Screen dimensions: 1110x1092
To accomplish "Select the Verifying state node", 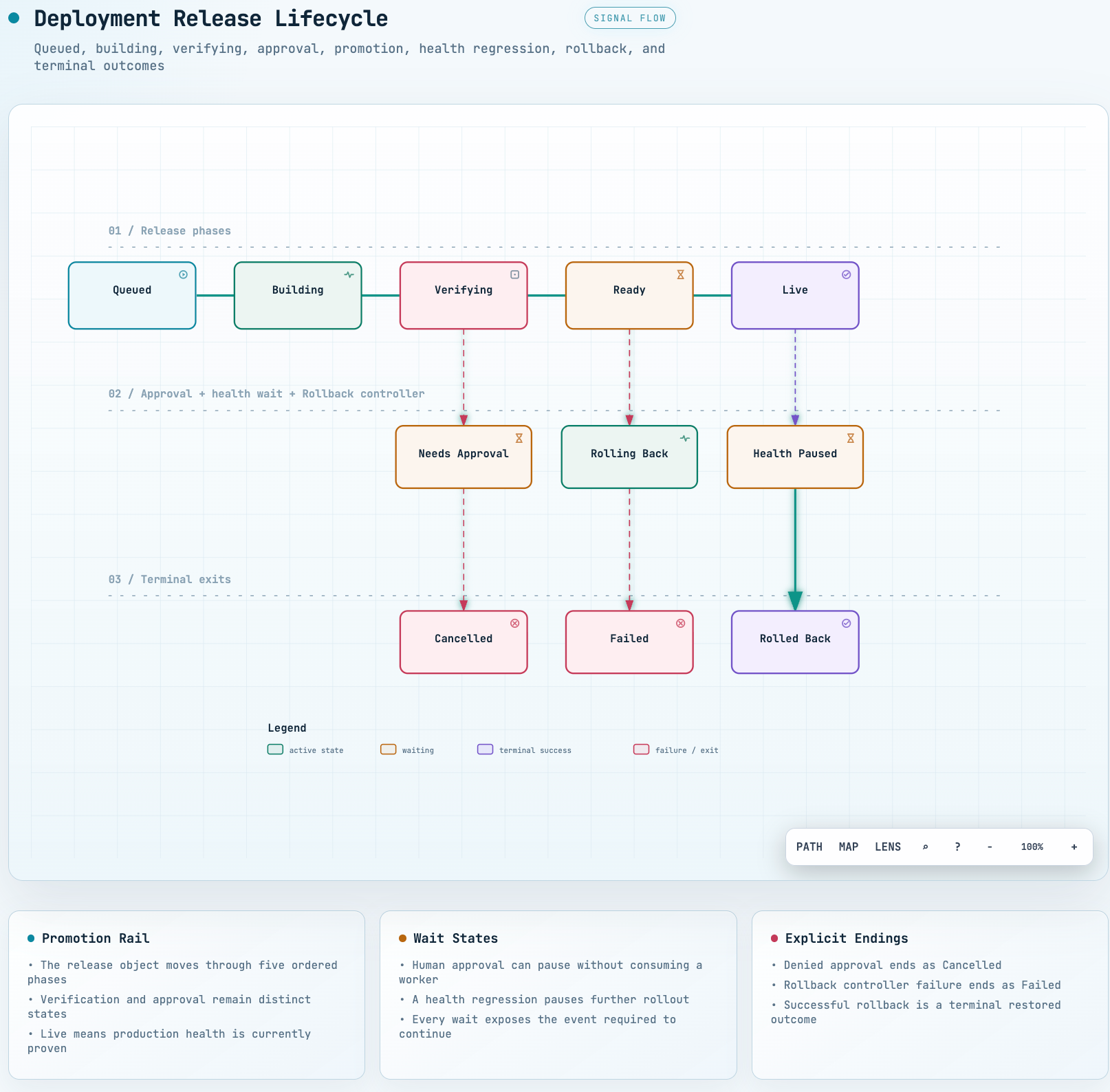I will 464,296.
